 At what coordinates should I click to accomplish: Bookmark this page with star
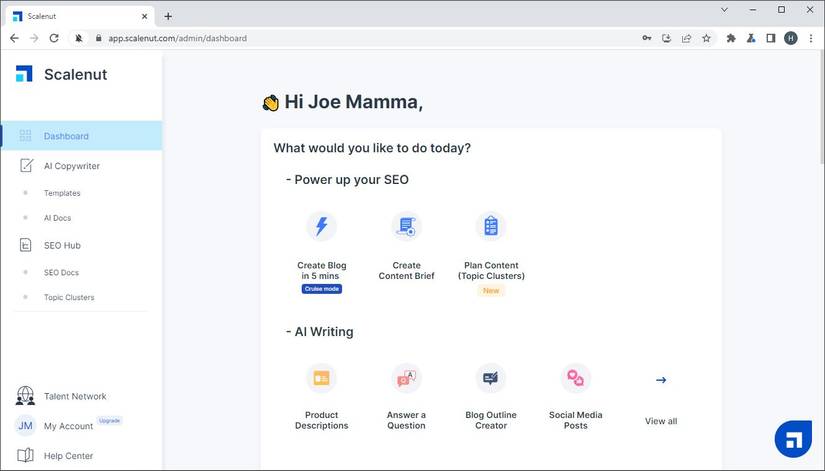tap(707, 38)
